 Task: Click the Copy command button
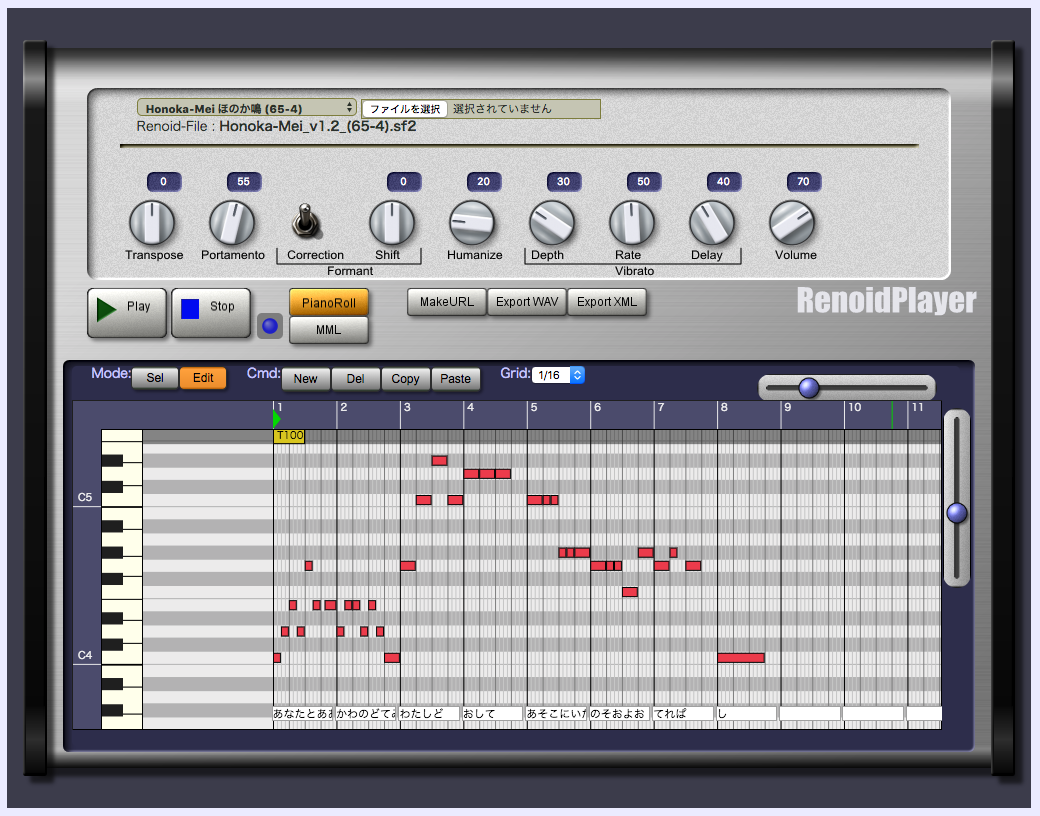(405, 379)
